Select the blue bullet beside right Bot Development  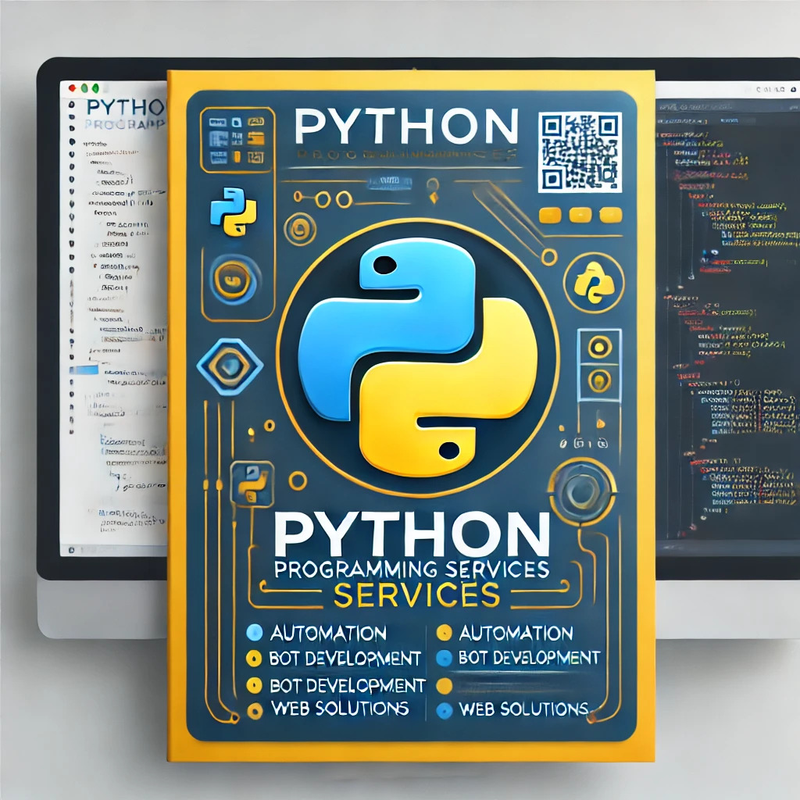click(444, 658)
